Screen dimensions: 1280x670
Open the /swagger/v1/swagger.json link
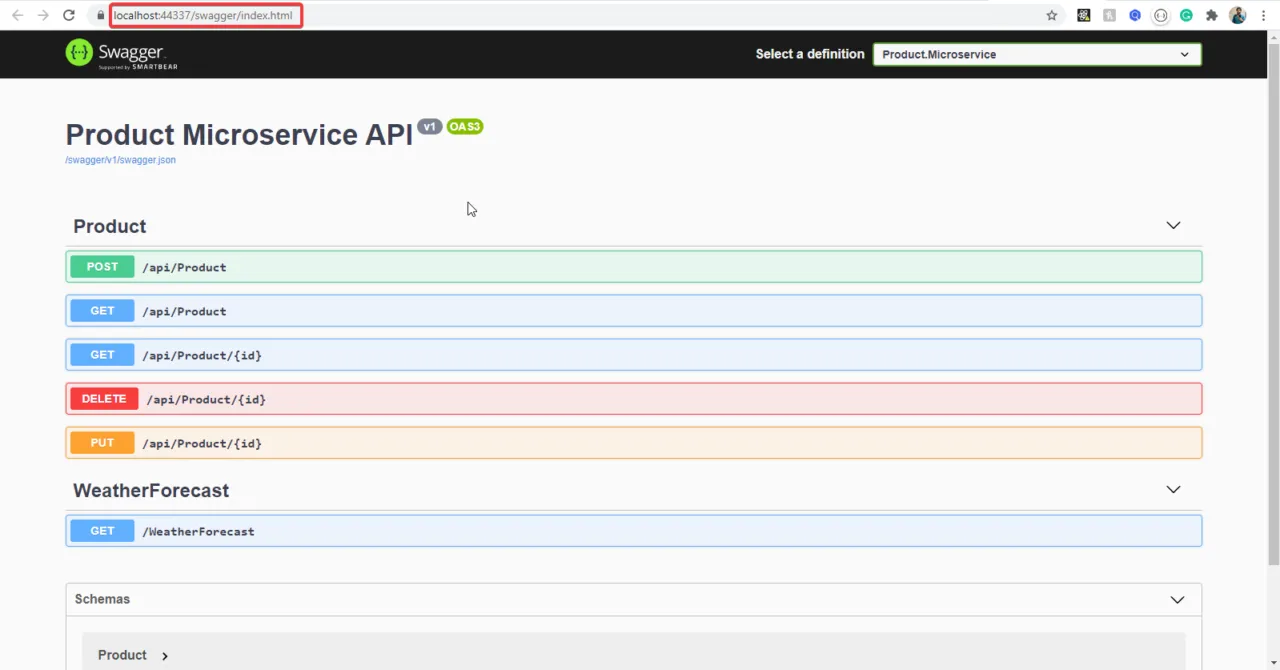120,160
